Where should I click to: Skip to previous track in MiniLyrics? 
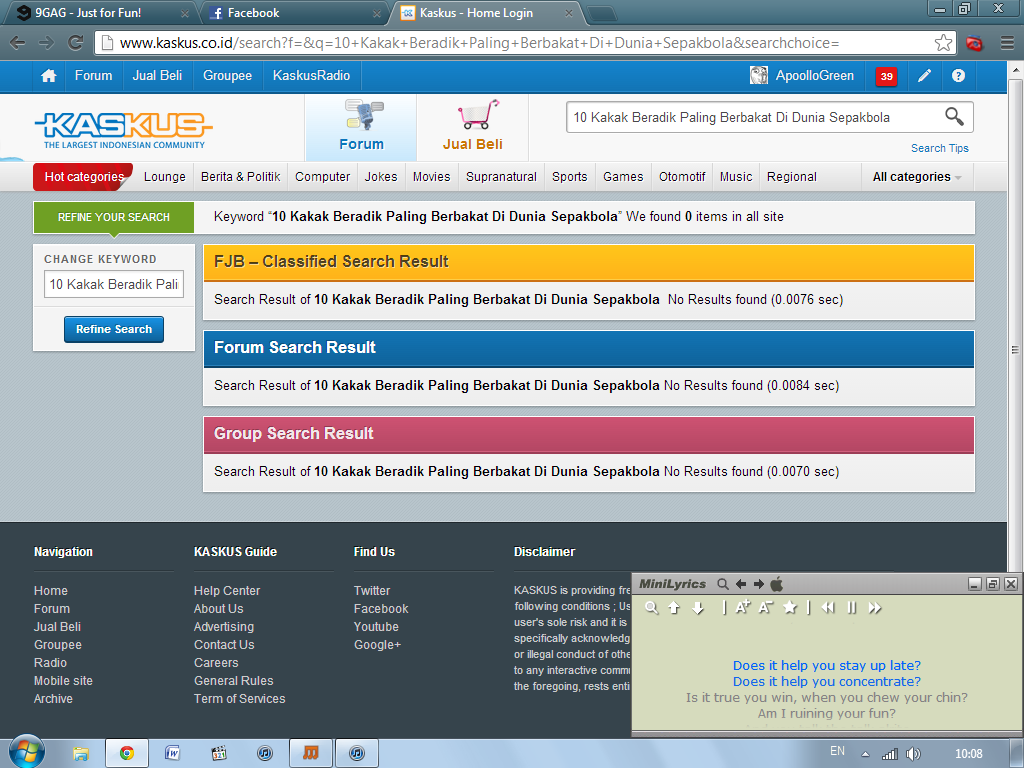tap(828, 608)
